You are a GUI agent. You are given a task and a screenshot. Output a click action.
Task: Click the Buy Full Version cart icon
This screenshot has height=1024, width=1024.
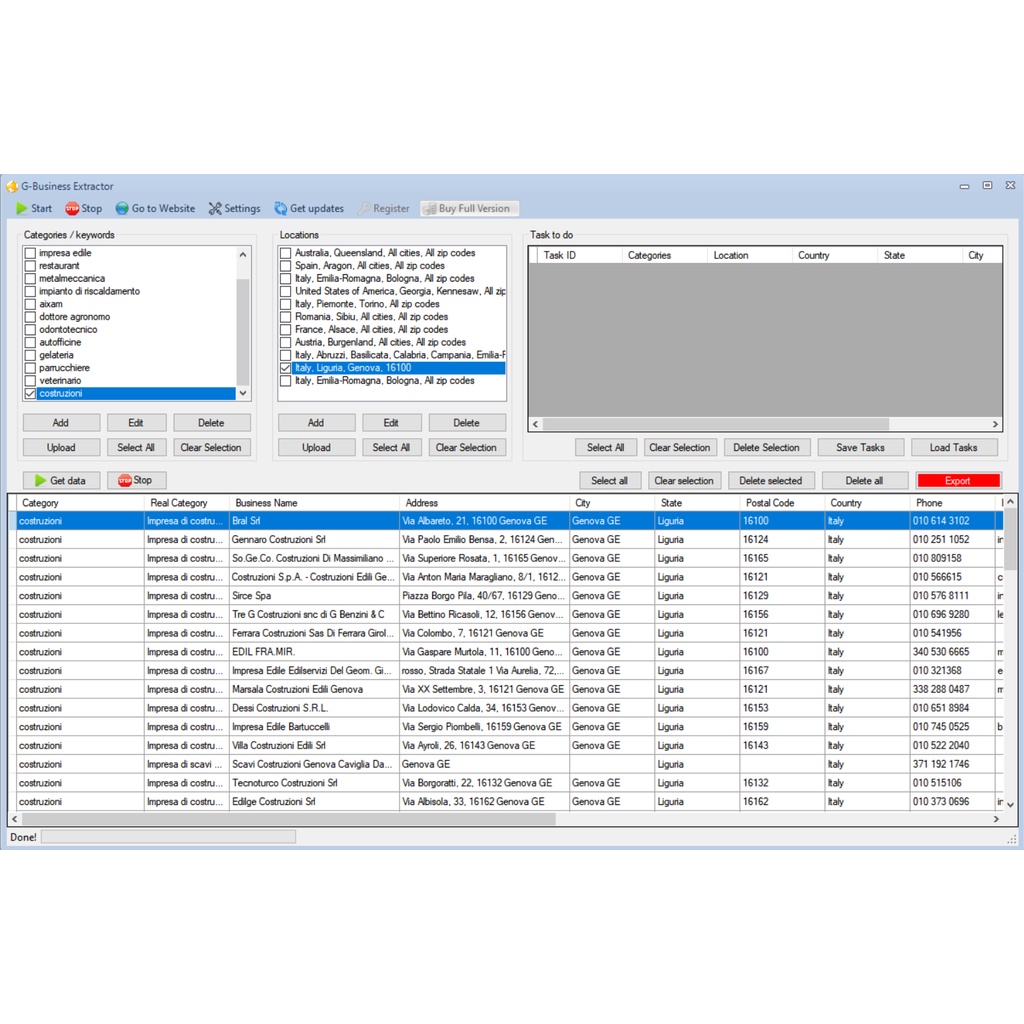click(x=430, y=209)
